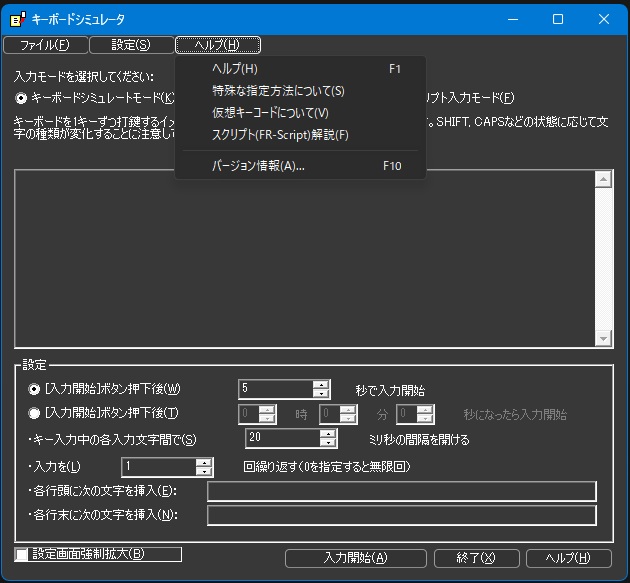Click the down arrow of the 20 milliseconds spinner
The width and height of the screenshot is (630, 583).
click(328, 443)
